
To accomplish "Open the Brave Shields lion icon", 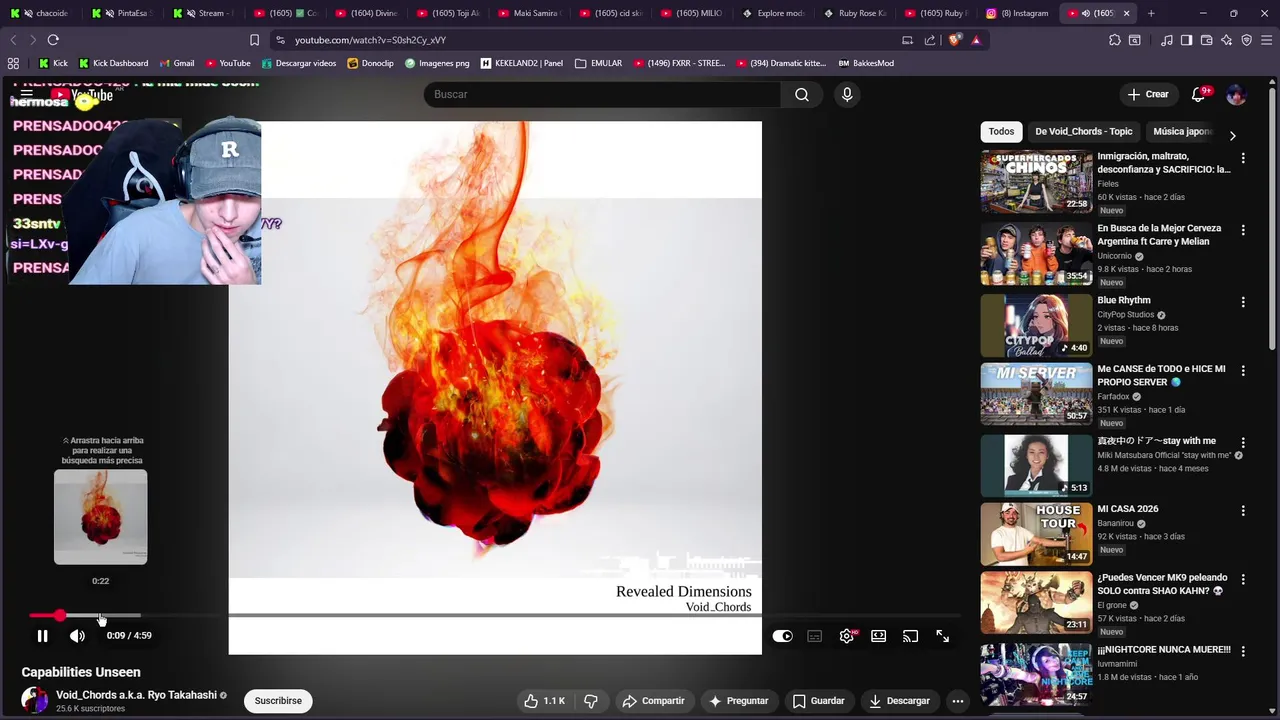I will tap(955, 40).
